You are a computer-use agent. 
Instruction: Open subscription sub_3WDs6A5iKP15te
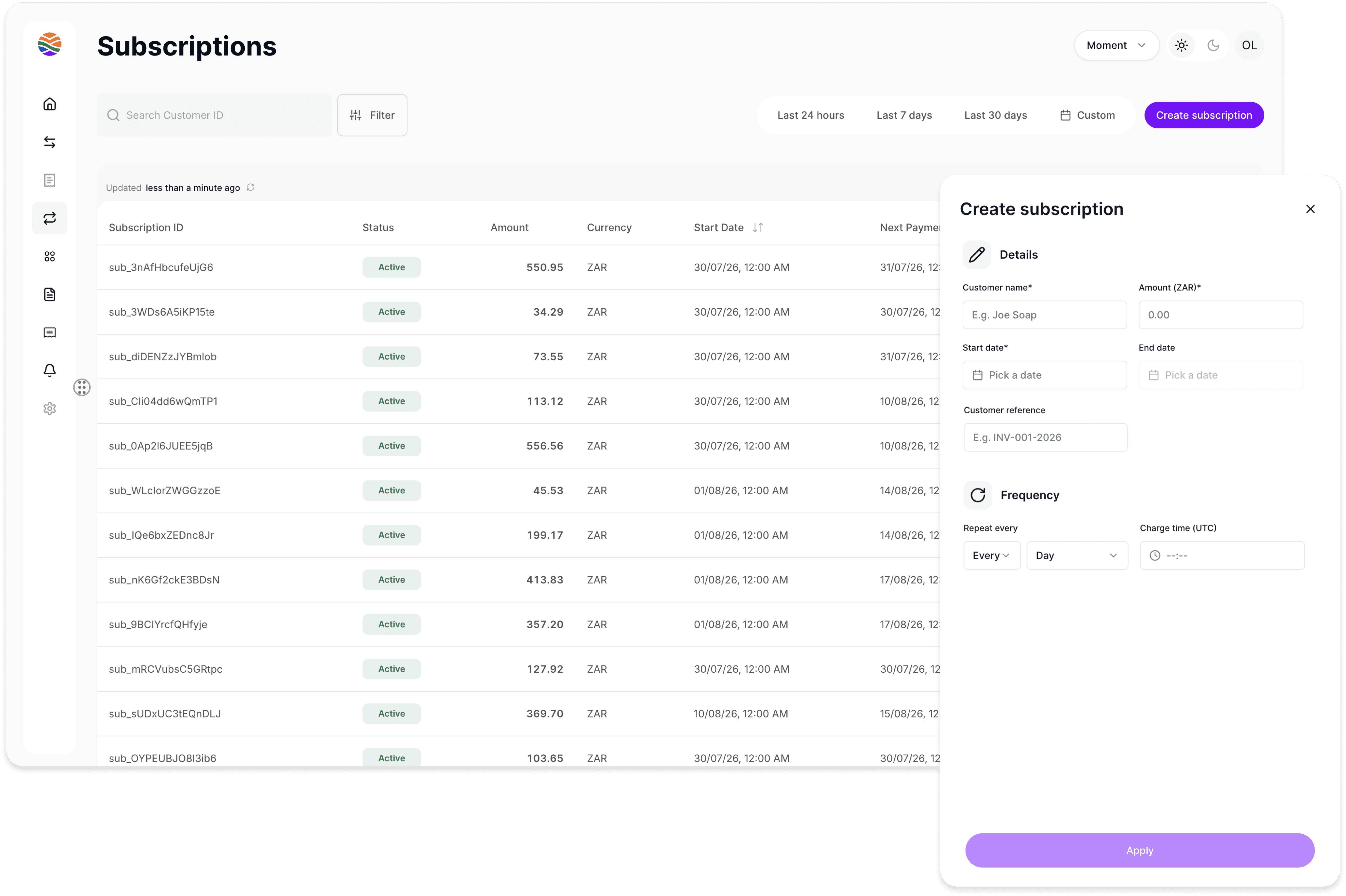click(x=162, y=312)
